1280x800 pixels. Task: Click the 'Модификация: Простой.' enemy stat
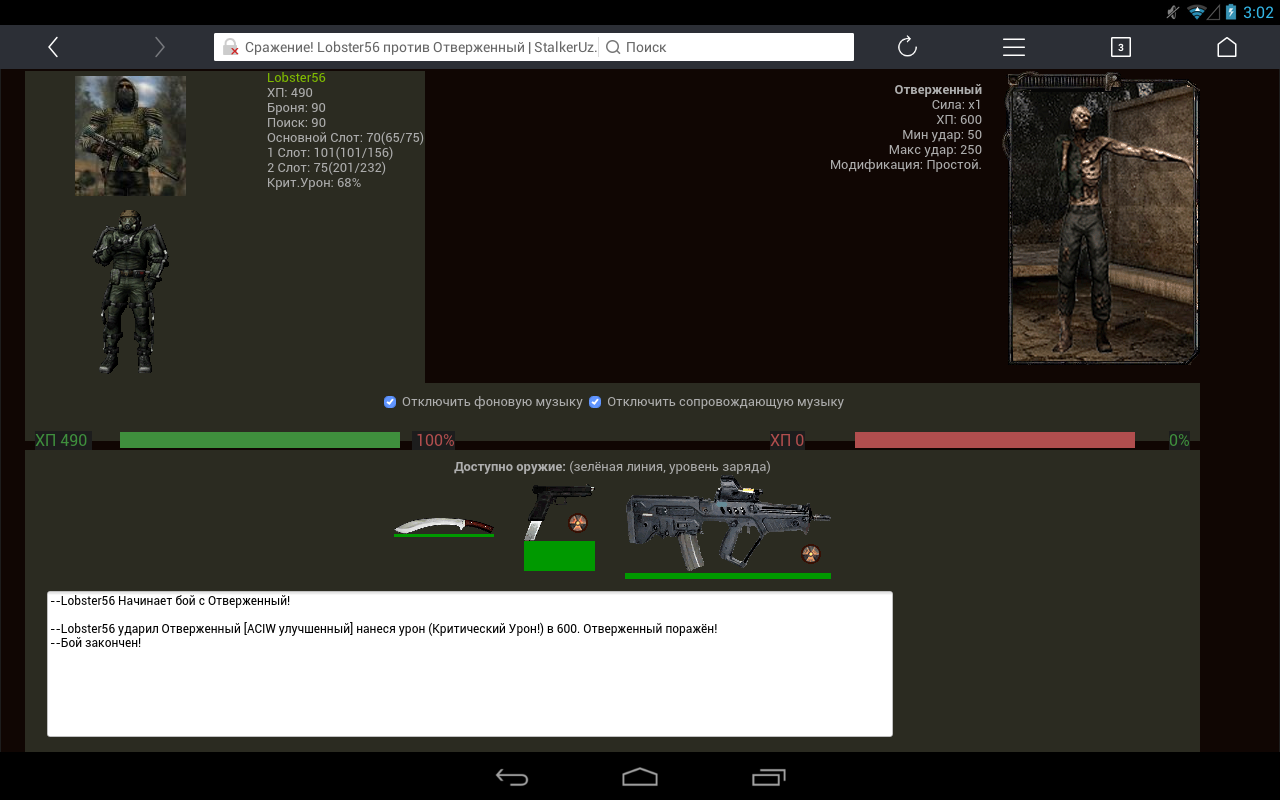click(x=906, y=165)
